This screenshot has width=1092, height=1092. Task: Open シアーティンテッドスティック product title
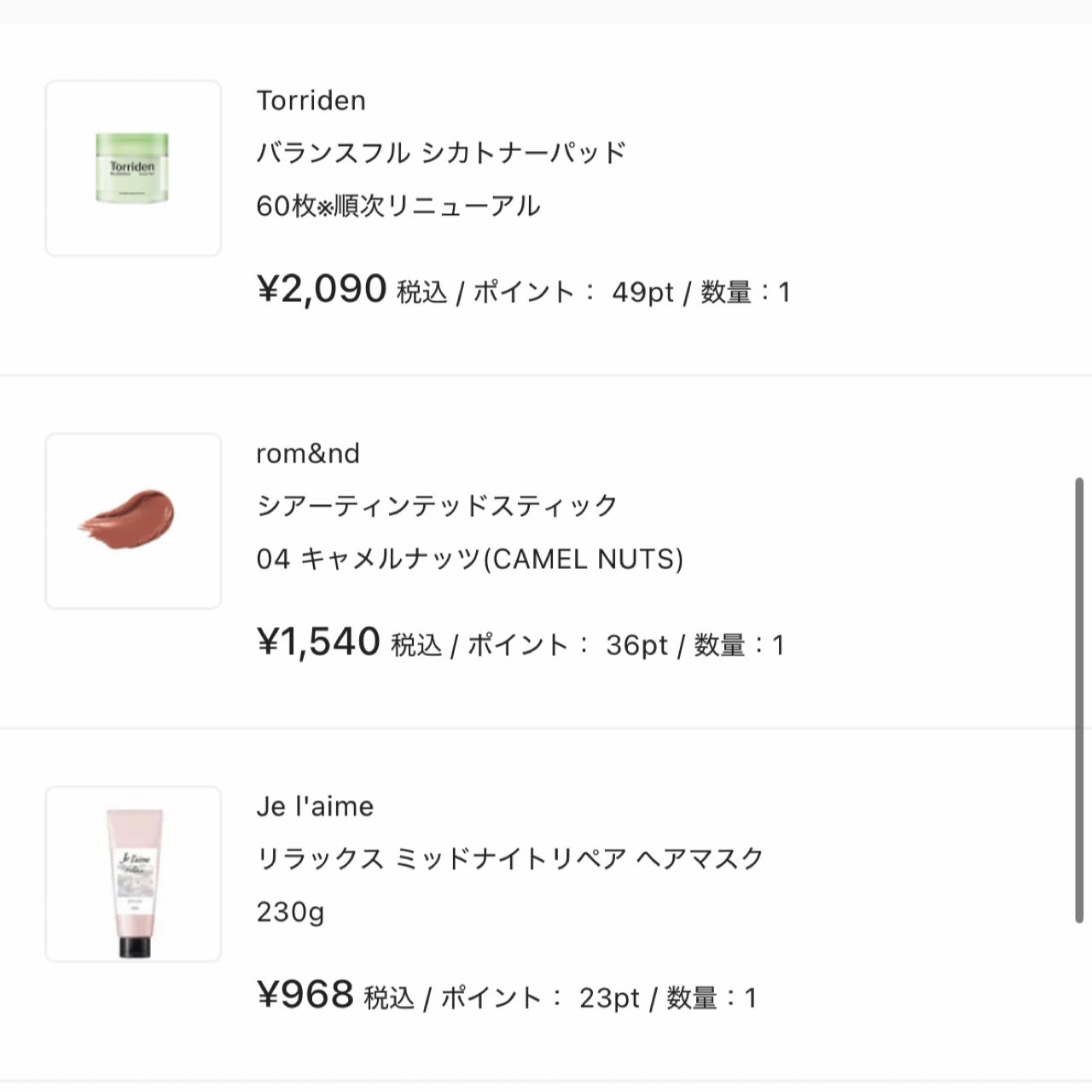click(437, 506)
